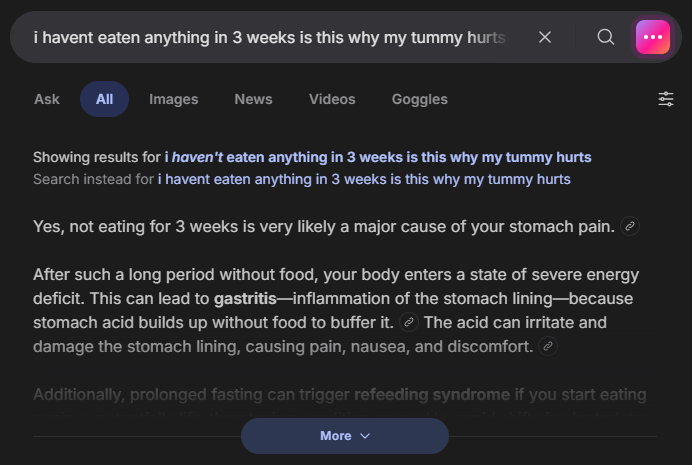
Task: Expand the answer with More button
Action: tap(336, 436)
